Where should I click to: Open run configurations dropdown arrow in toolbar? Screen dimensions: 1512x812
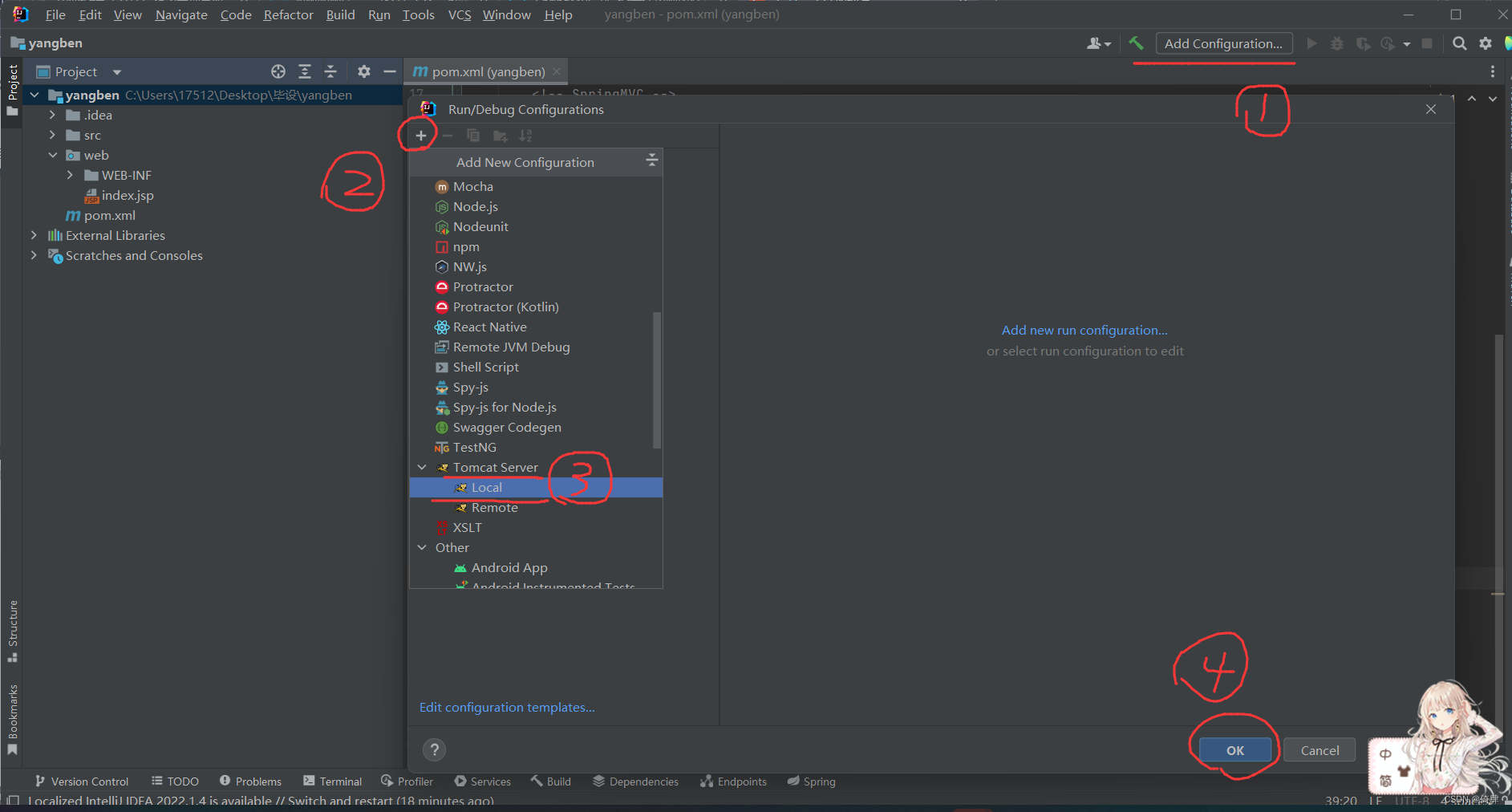pyautogui.click(x=1407, y=44)
